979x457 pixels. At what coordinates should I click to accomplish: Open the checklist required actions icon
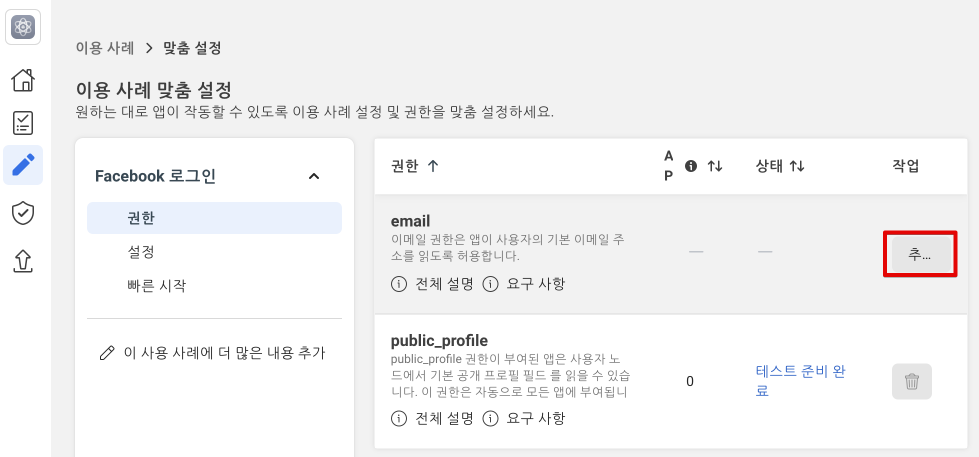point(23,123)
